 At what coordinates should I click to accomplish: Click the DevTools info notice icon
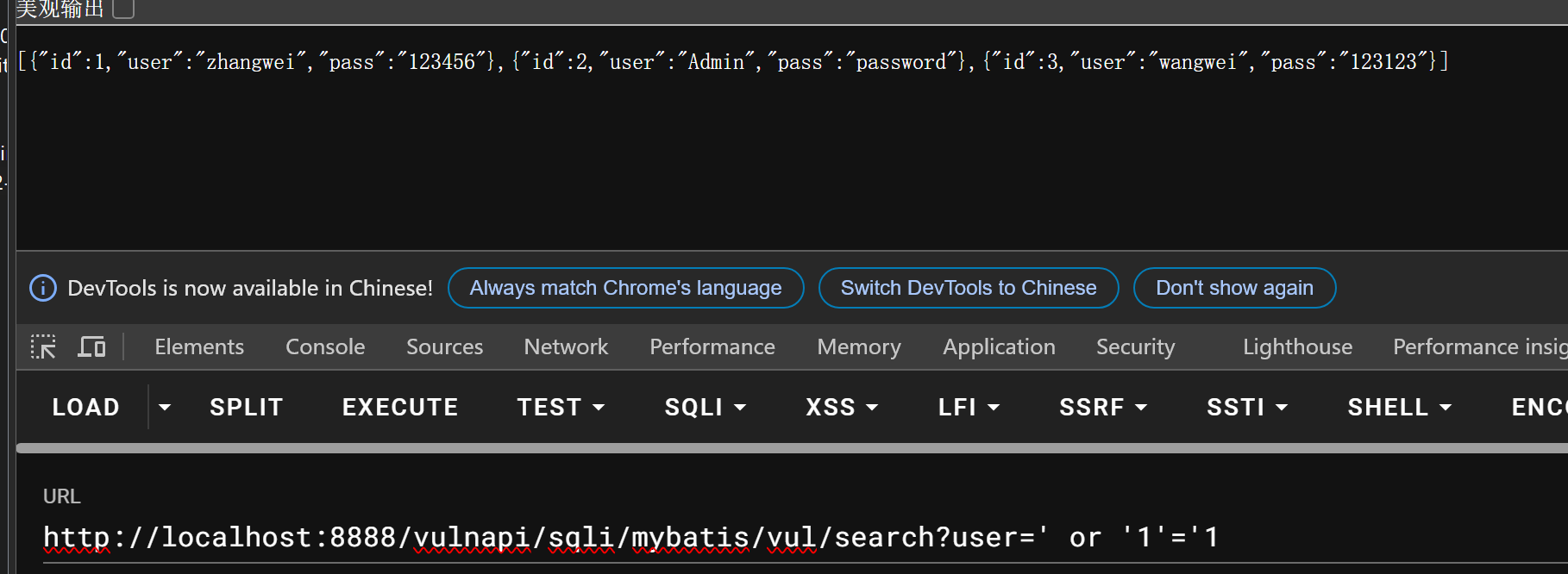pyautogui.click(x=43, y=288)
